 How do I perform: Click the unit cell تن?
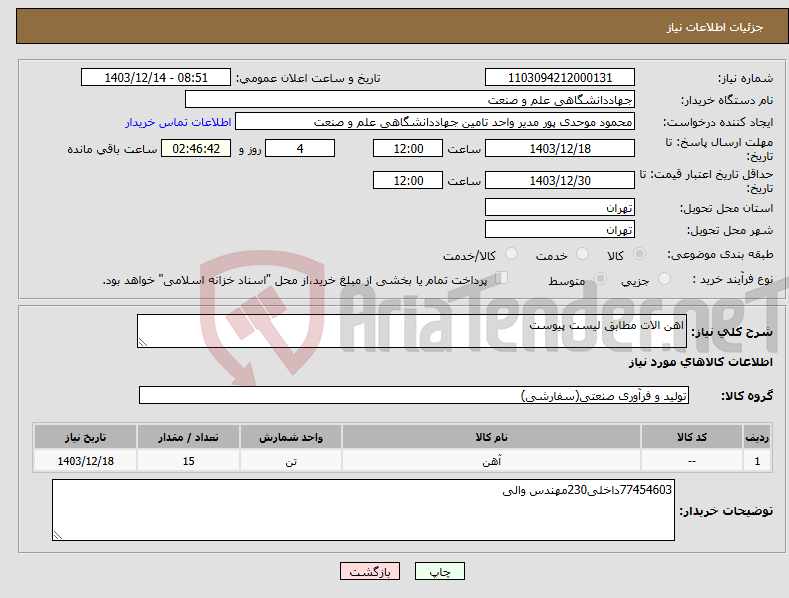pyautogui.click(x=291, y=461)
